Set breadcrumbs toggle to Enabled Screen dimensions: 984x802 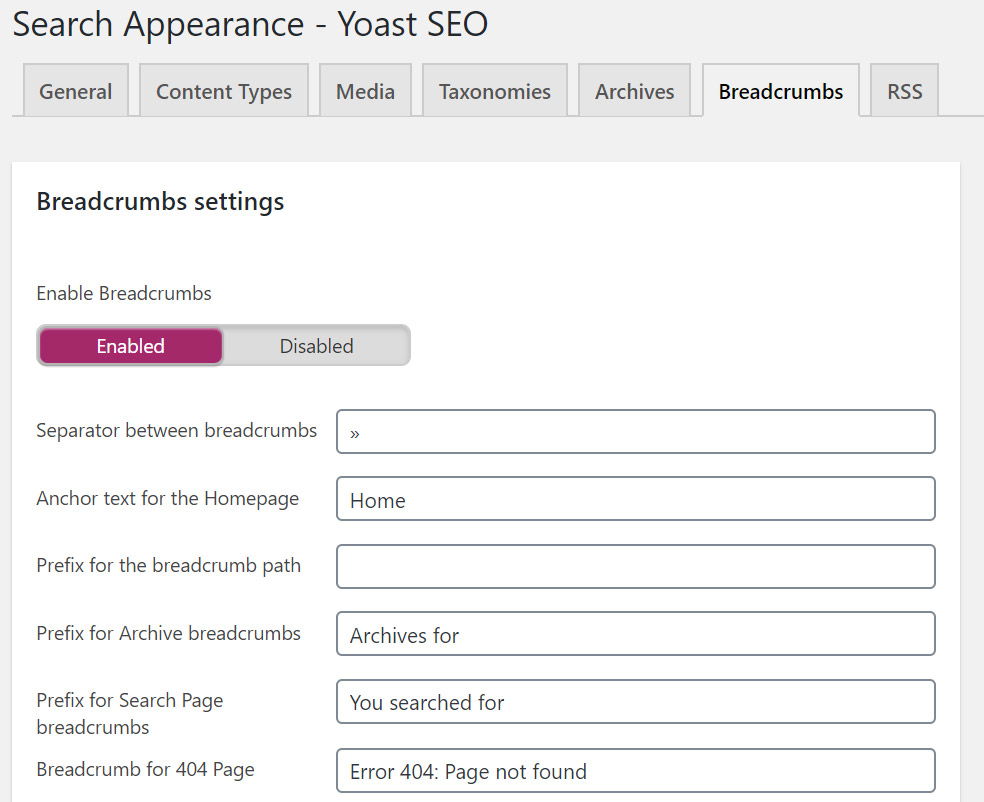pos(131,346)
